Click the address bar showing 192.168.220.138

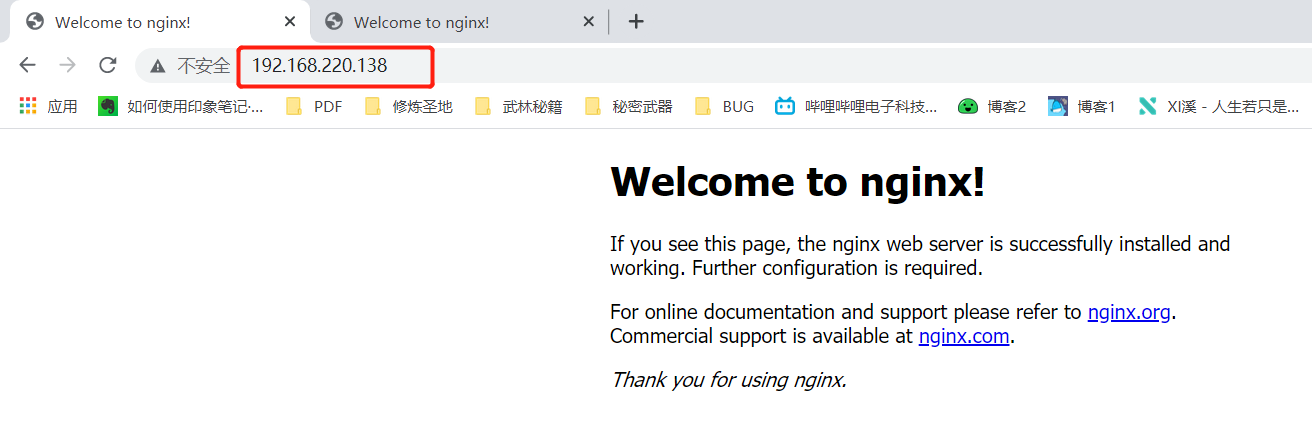pyautogui.click(x=318, y=66)
